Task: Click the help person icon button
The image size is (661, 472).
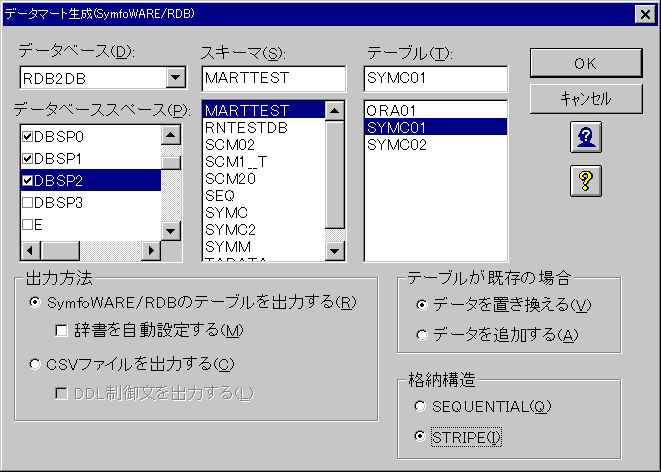Action: pyautogui.click(x=586, y=137)
